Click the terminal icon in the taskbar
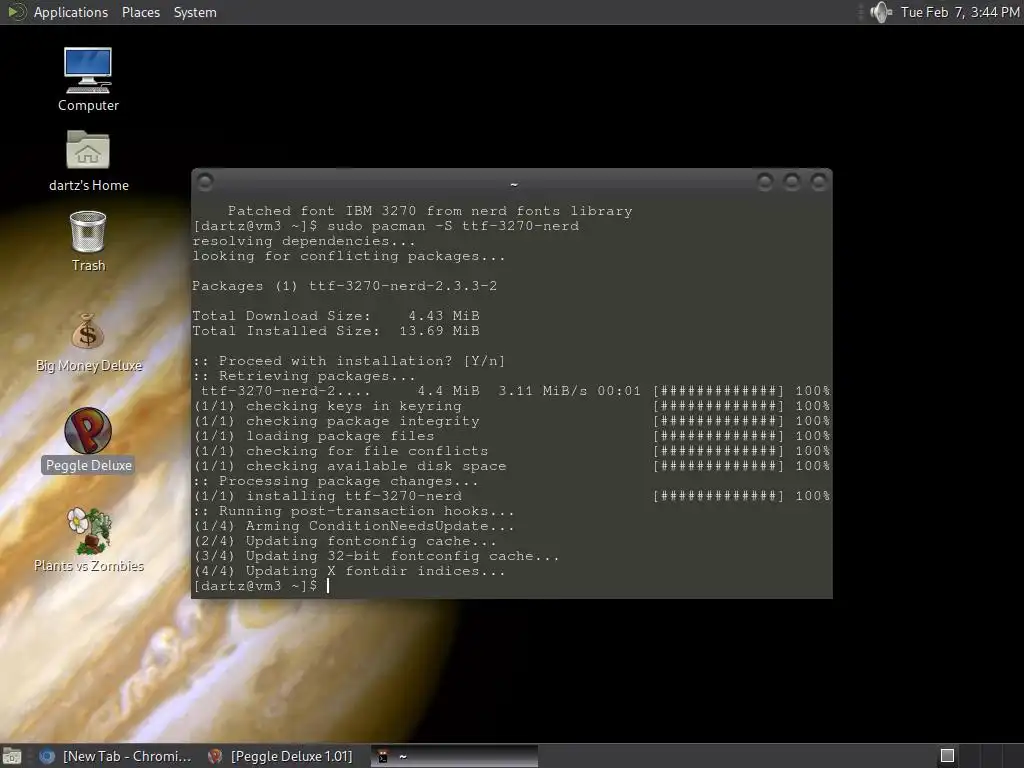The height and width of the screenshot is (768, 1024). click(383, 756)
